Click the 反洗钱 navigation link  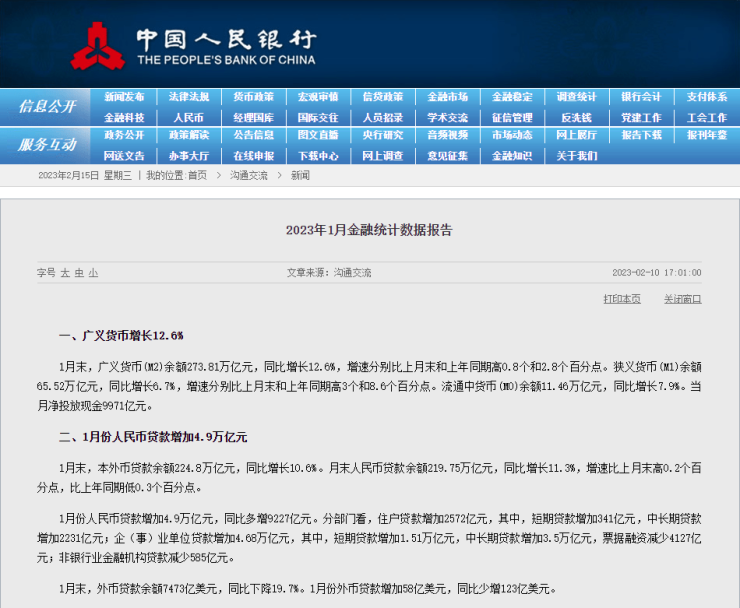[576, 117]
